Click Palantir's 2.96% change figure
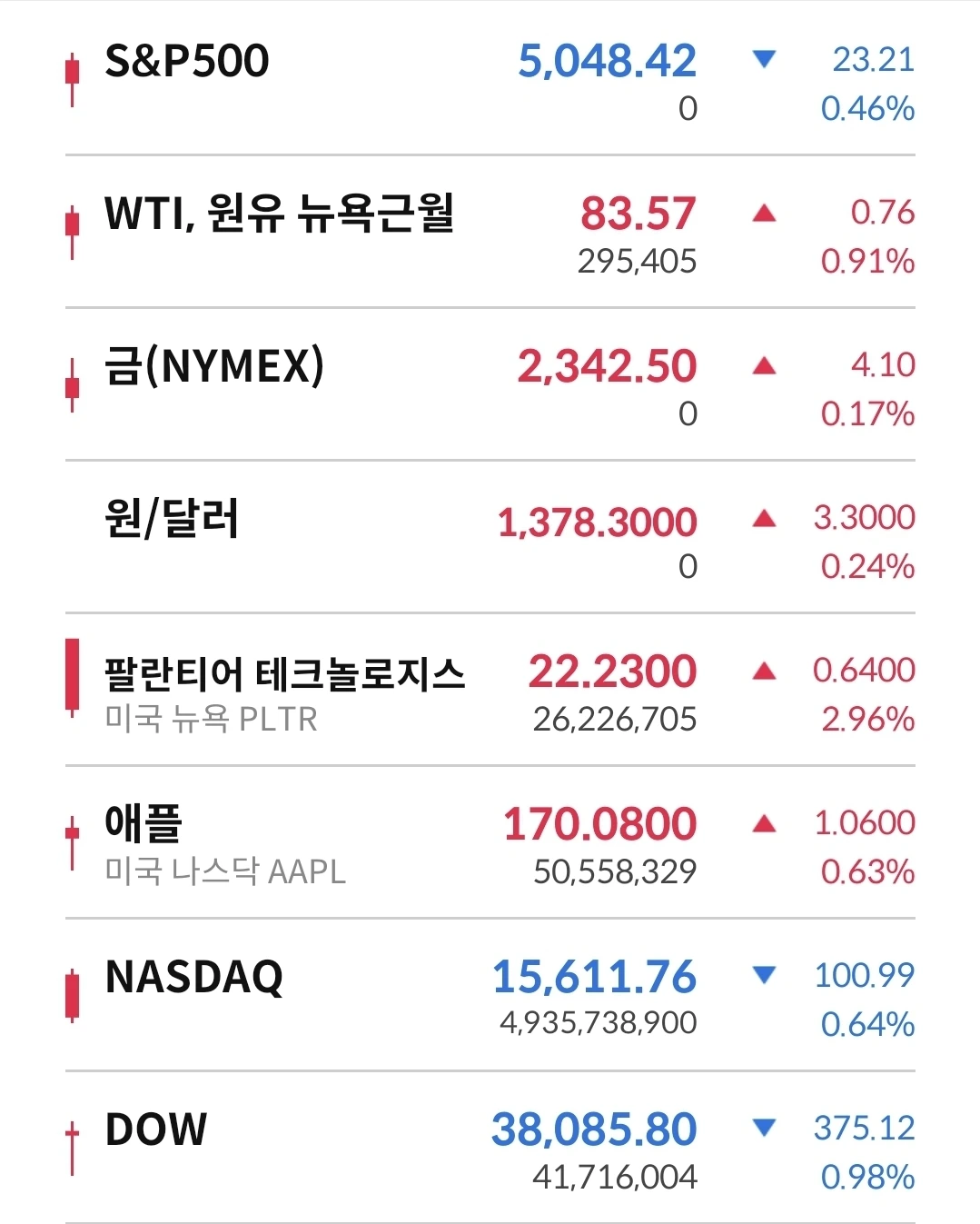 [867, 720]
